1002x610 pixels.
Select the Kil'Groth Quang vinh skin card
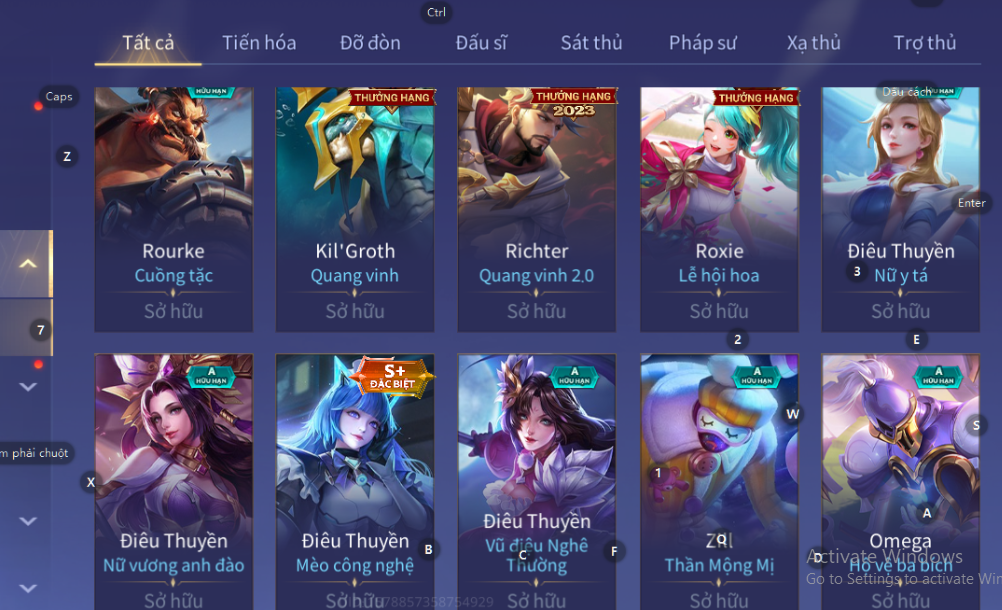(355, 210)
